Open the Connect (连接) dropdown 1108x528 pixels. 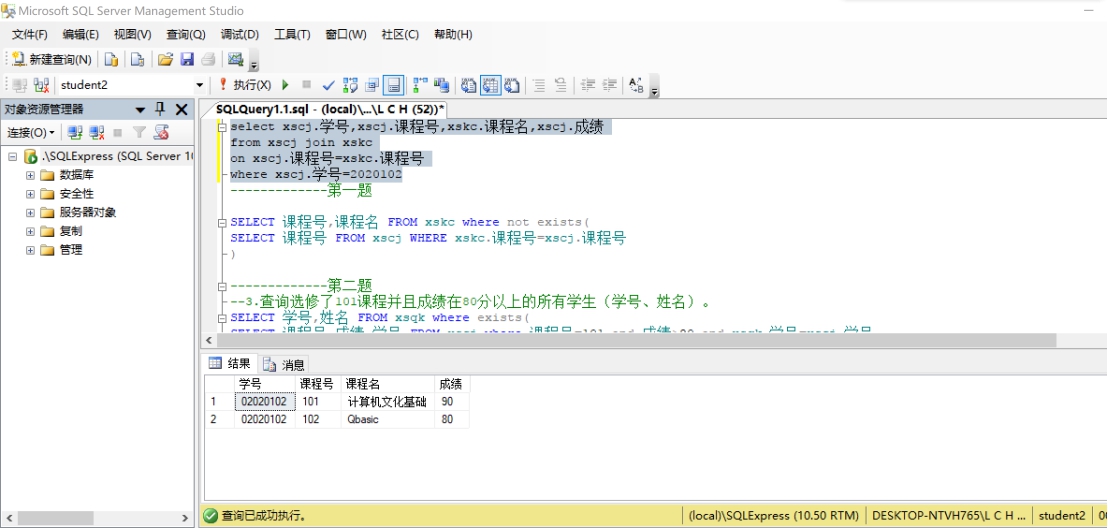point(31,132)
